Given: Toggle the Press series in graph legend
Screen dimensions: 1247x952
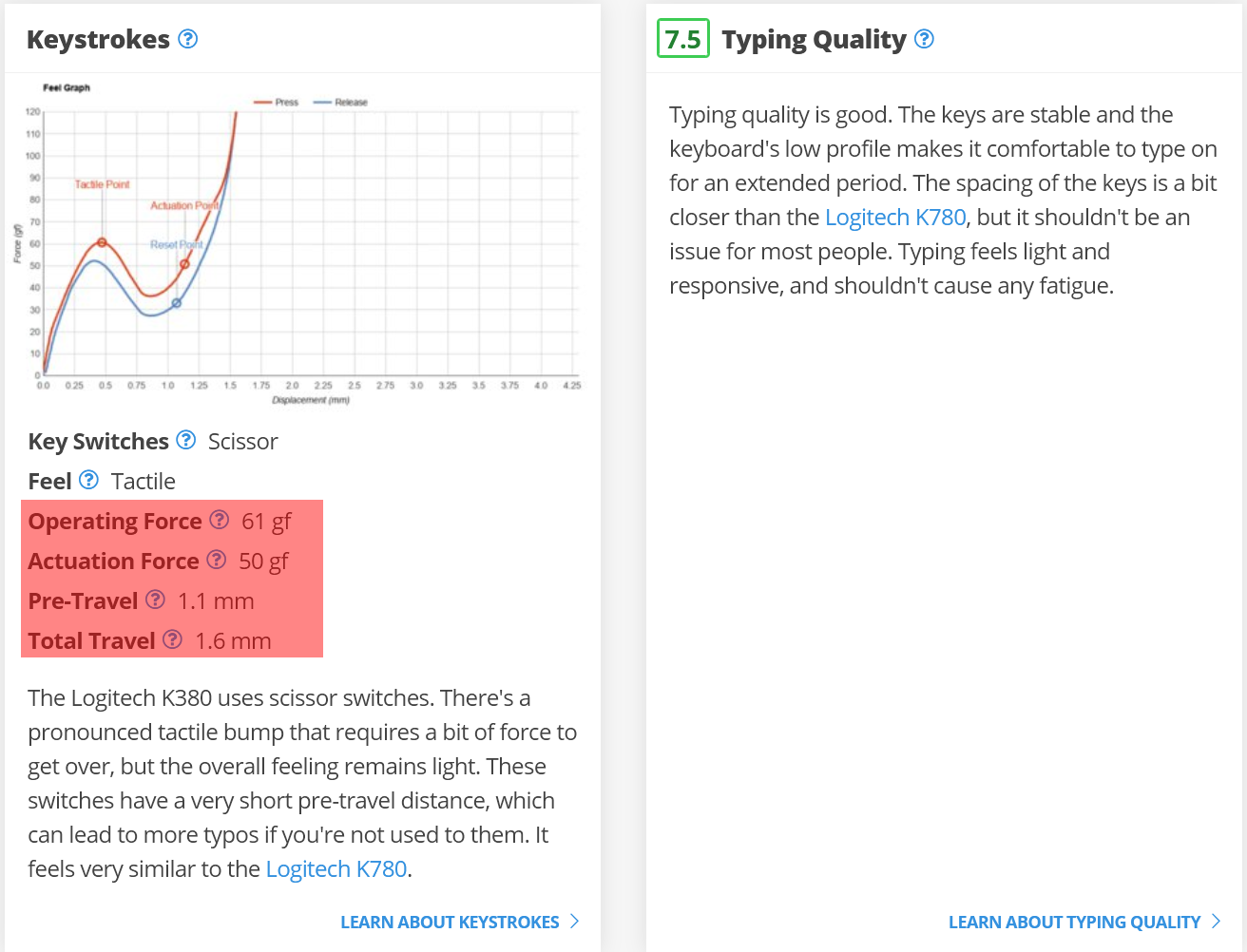Looking at the screenshot, I should (x=277, y=102).
